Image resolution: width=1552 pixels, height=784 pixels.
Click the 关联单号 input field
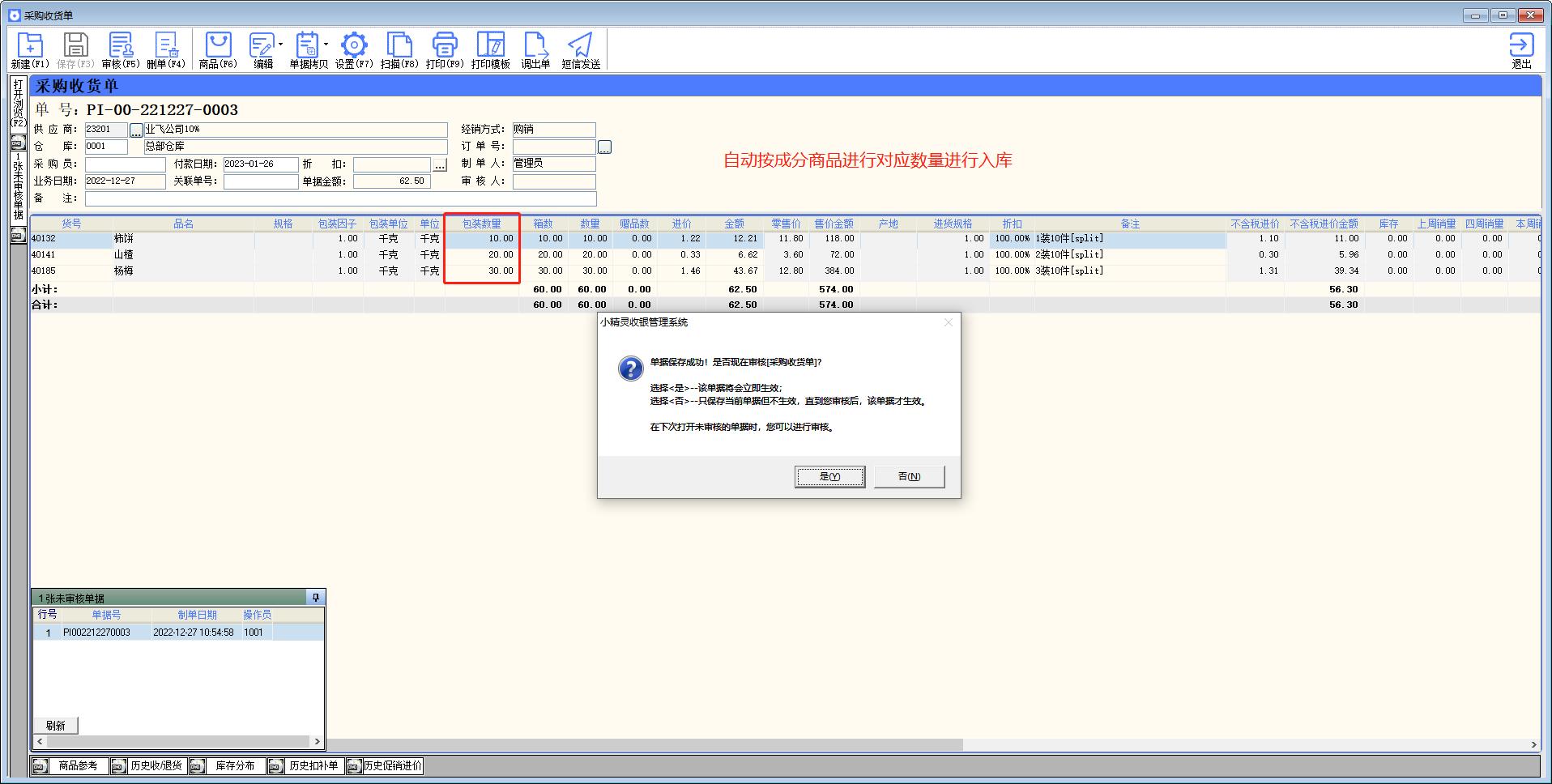pos(261,181)
